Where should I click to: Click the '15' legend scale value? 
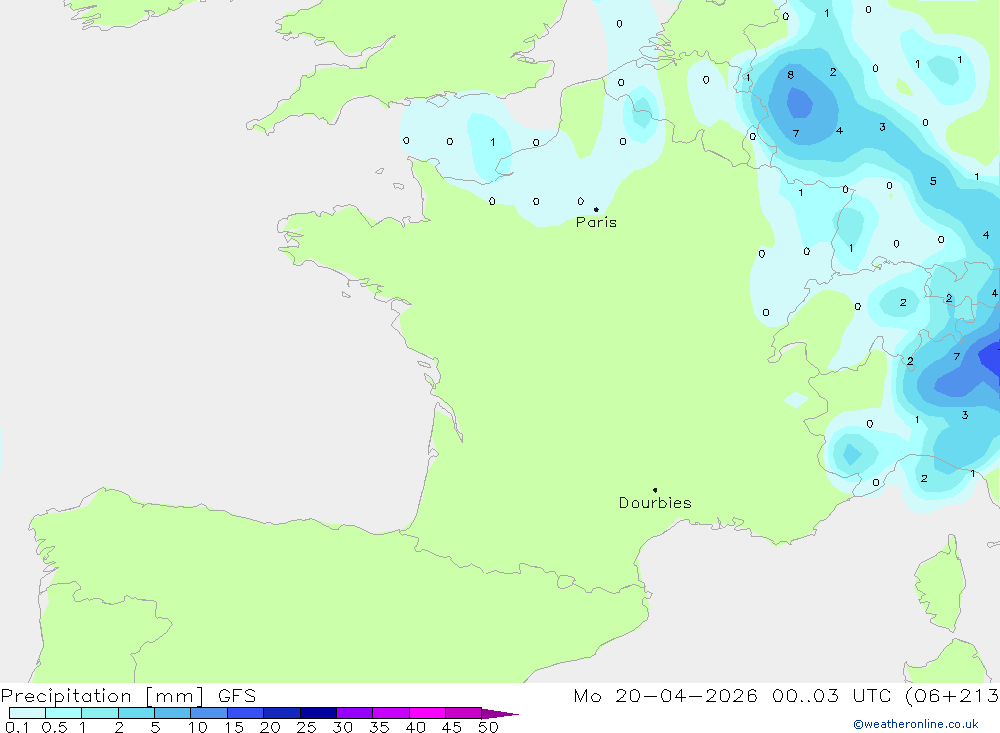234,727
